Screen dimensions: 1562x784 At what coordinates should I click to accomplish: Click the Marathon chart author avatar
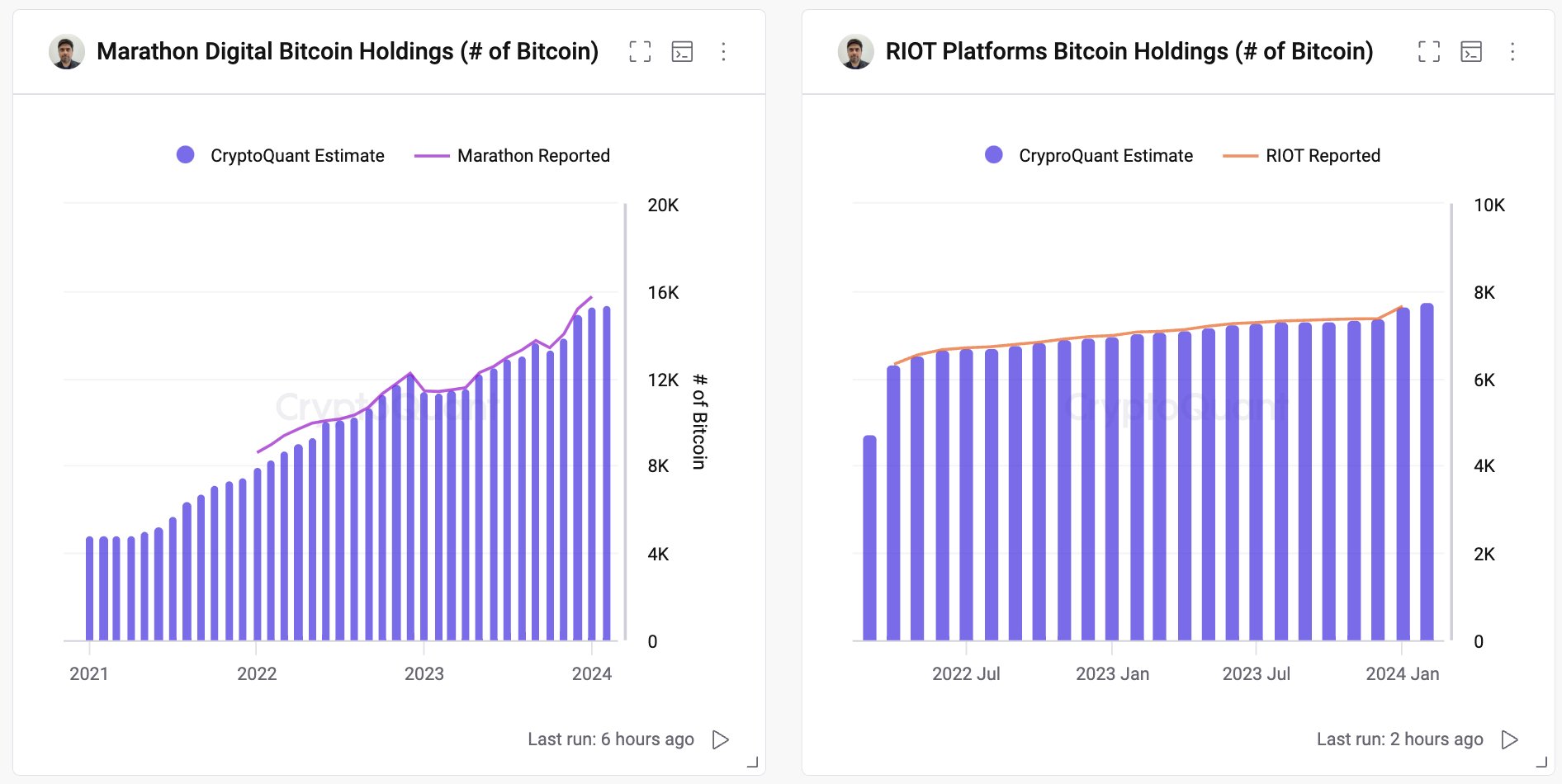[x=66, y=52]
